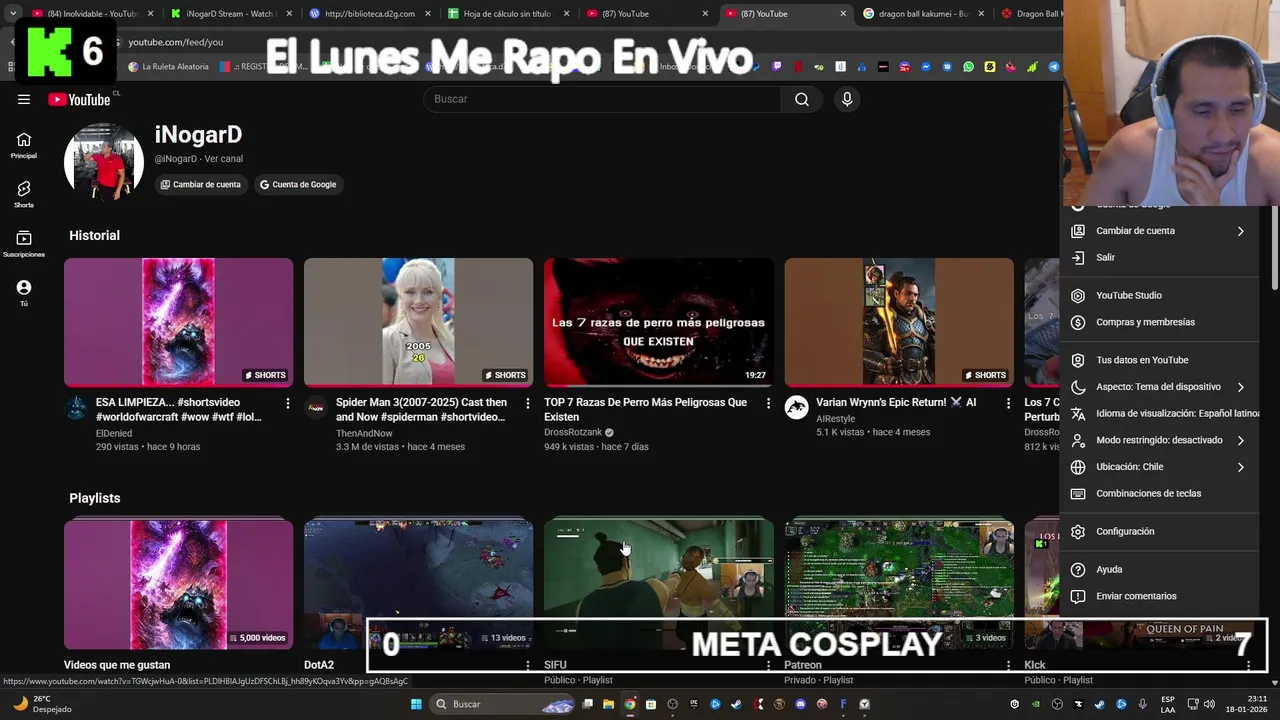Click the YouTube logo
Viewport: 1280px width, 720px height.
click(79, 99)
